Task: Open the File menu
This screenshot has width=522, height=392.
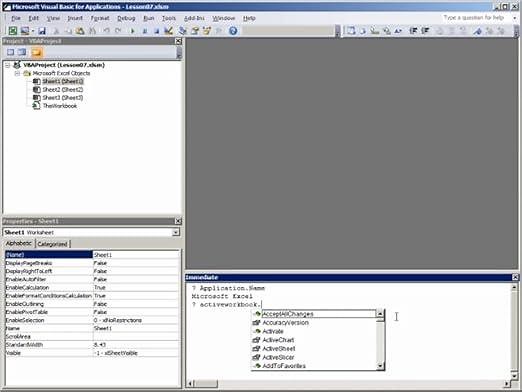Action: [x=16, y=18]
